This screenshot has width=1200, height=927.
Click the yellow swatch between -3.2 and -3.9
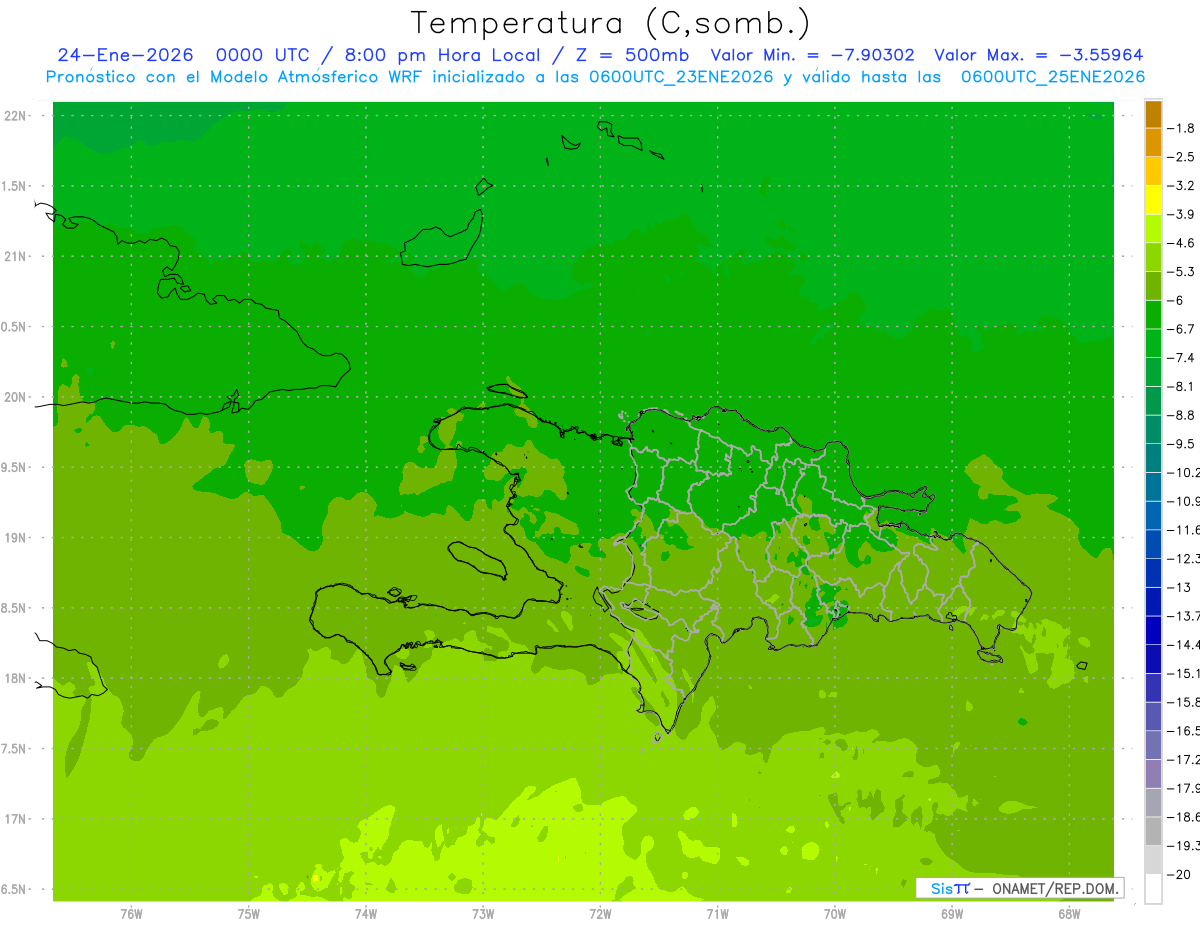pyautogui.click(x=1153, y=200)
